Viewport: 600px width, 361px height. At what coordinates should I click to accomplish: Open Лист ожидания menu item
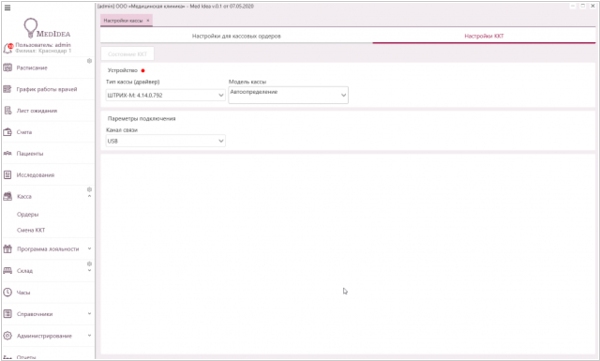tap(37, 111)
